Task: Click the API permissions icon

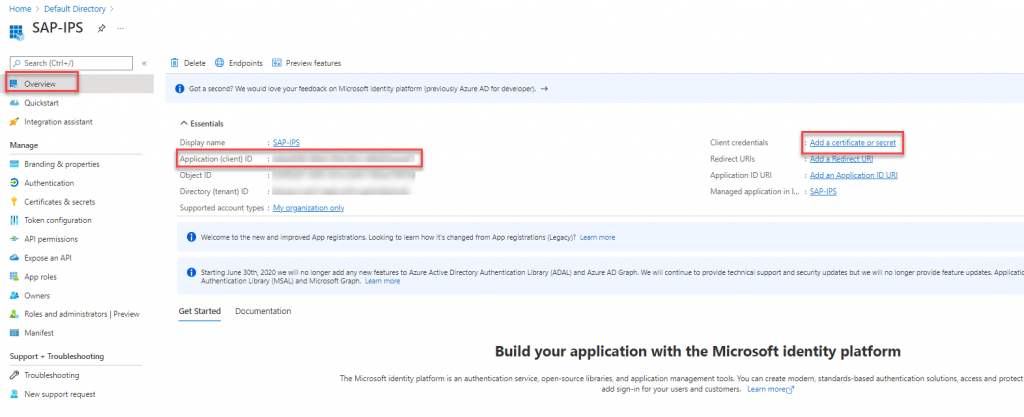Action: [x=14, y=239]
